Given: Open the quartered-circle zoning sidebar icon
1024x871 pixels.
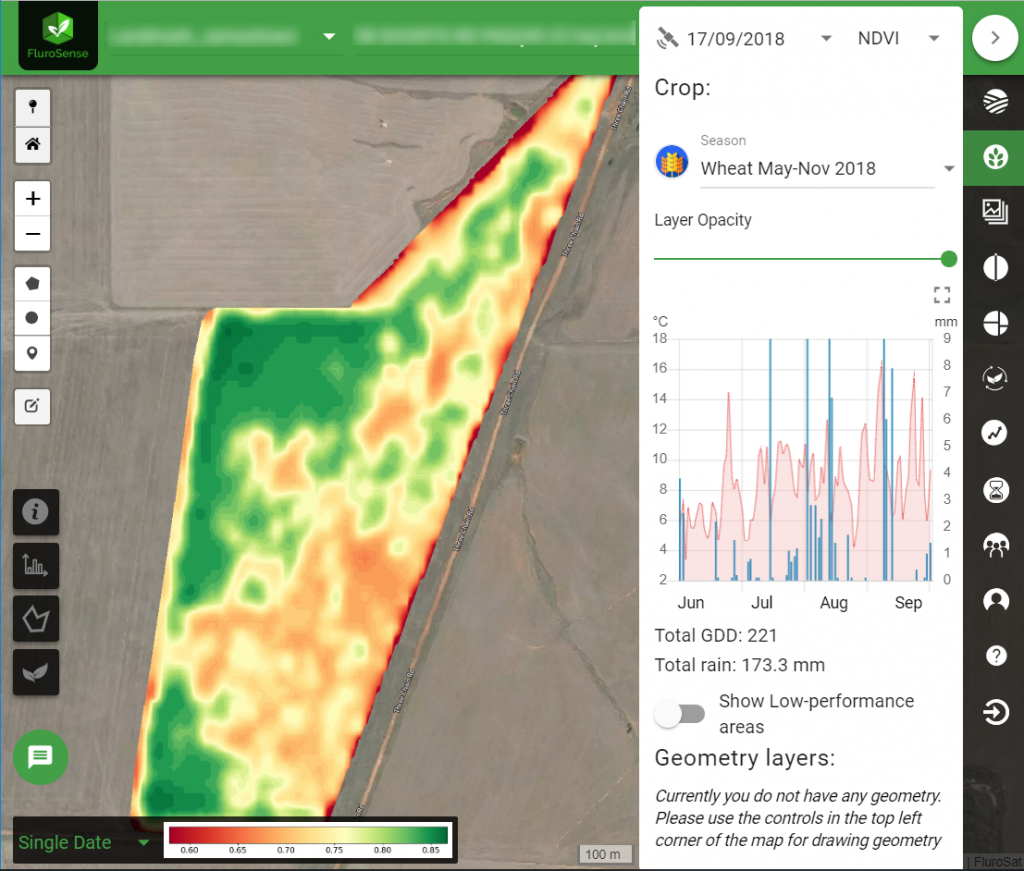Looking at the screenshot, I should click(x=995, y=323).
